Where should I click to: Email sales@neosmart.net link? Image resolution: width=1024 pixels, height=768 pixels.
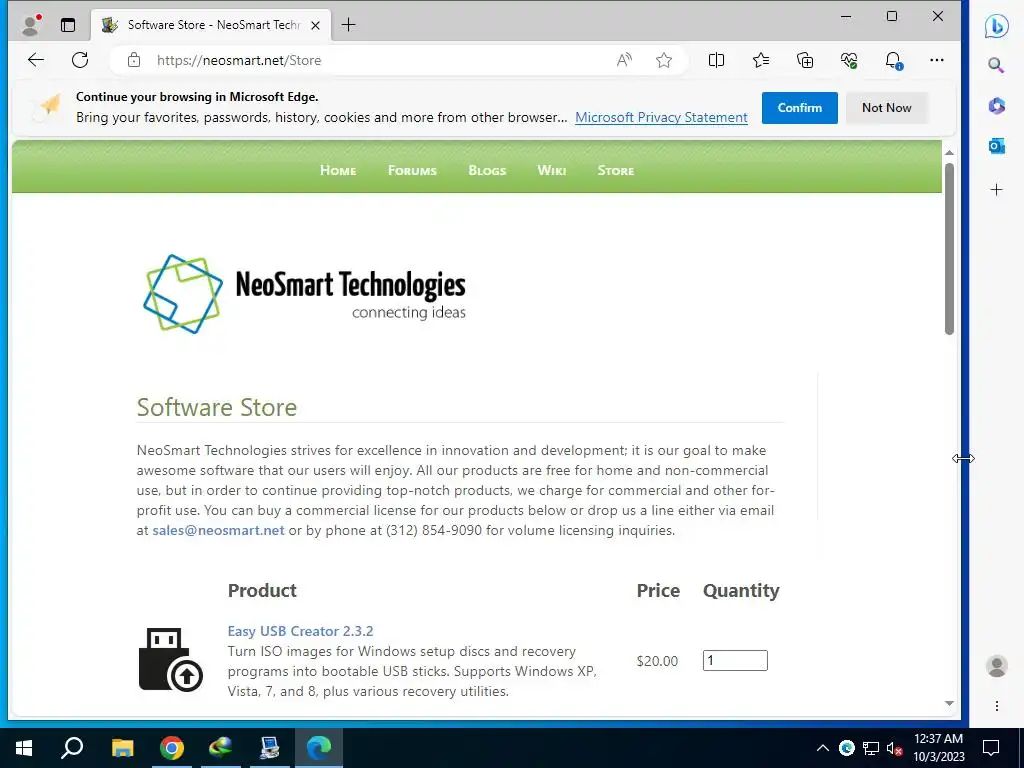pos(218,530)
